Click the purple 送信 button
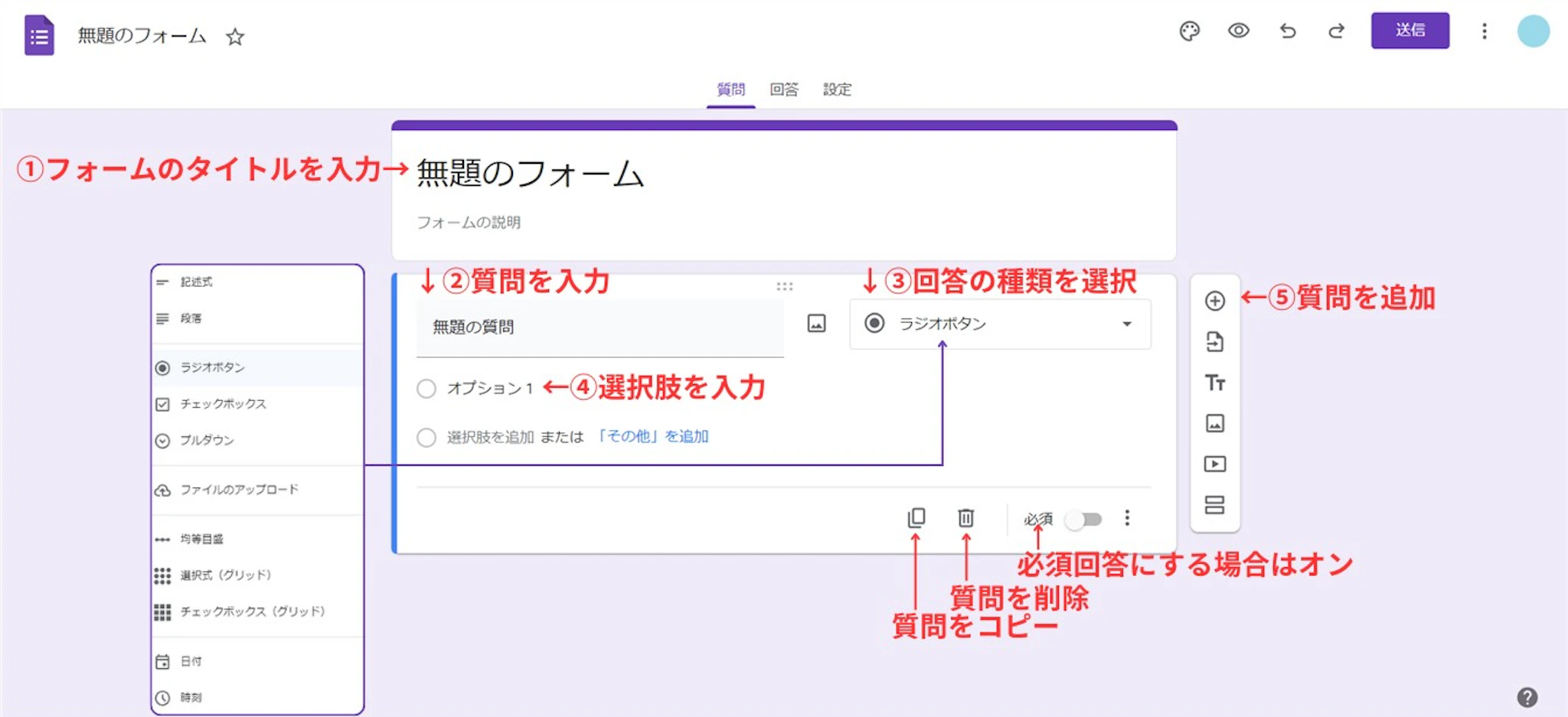This screenshot has width=1568, height=717. [x=1409, y=31]
